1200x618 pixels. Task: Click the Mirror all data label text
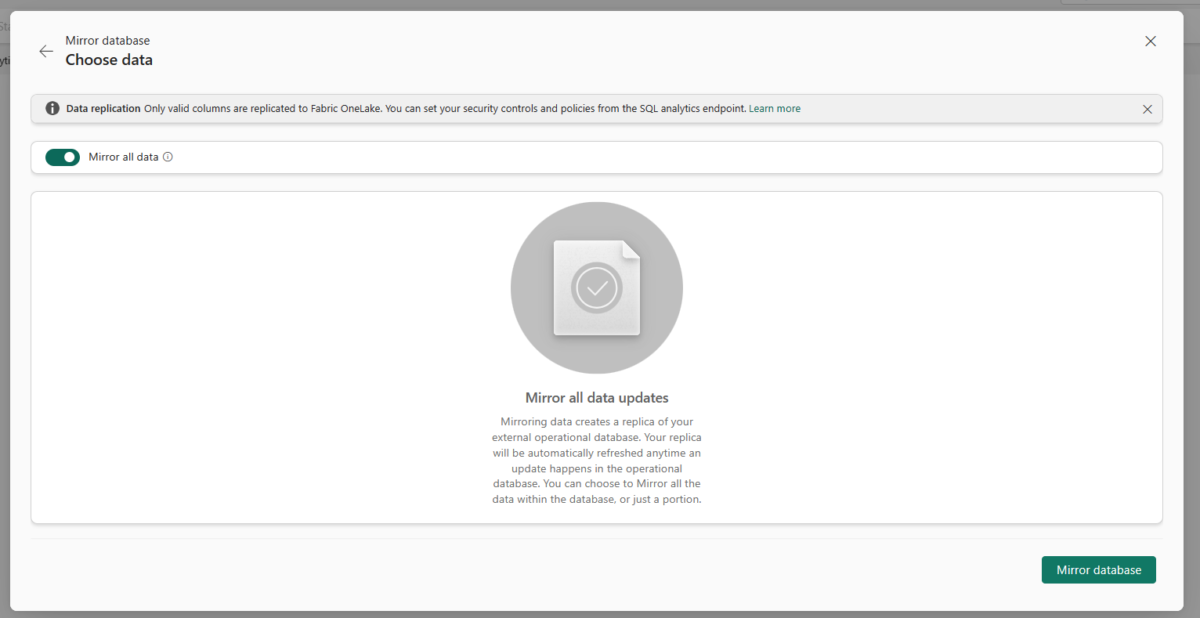pyautogui.click(x=123, y=157)
